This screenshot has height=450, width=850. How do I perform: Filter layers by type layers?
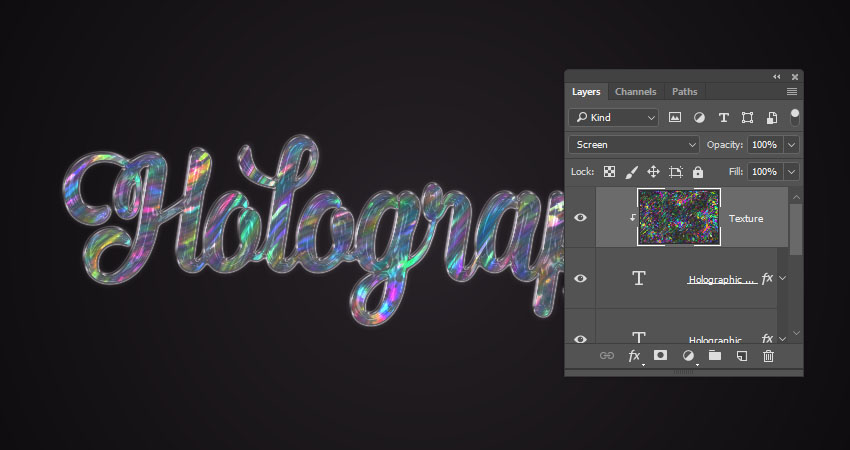(723, 118)
